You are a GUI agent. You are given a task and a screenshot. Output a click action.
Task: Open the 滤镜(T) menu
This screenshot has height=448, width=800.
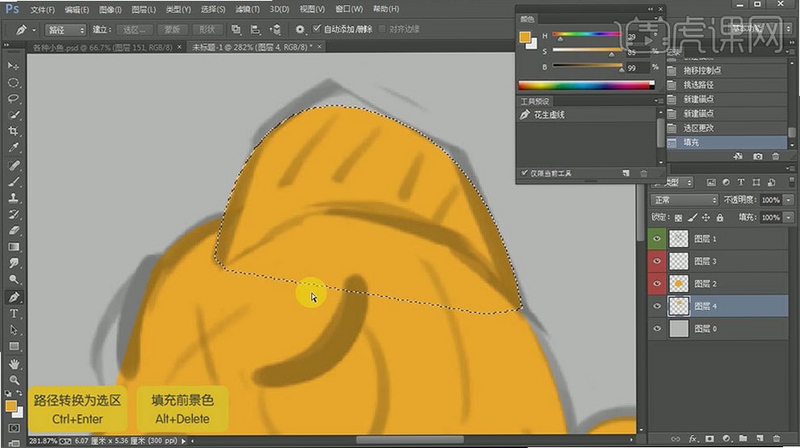pyautogui.click(x=247, y=9)
